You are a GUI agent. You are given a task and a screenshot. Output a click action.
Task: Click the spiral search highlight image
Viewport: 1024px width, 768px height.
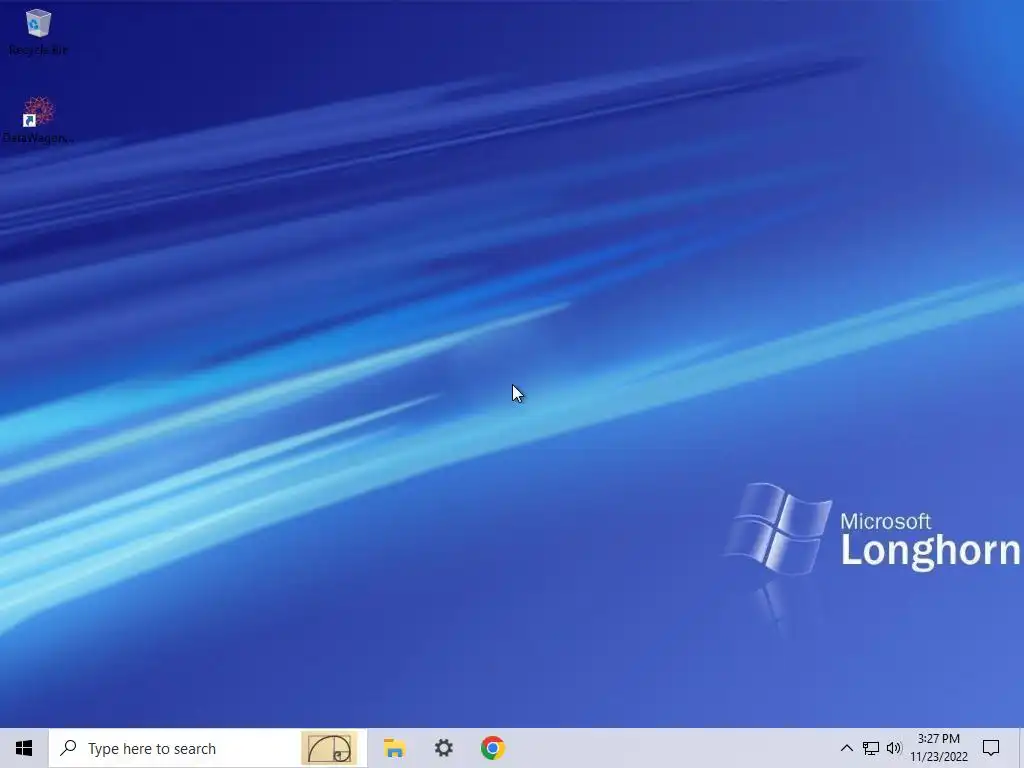pyautogui.click(x=329, y=748)
